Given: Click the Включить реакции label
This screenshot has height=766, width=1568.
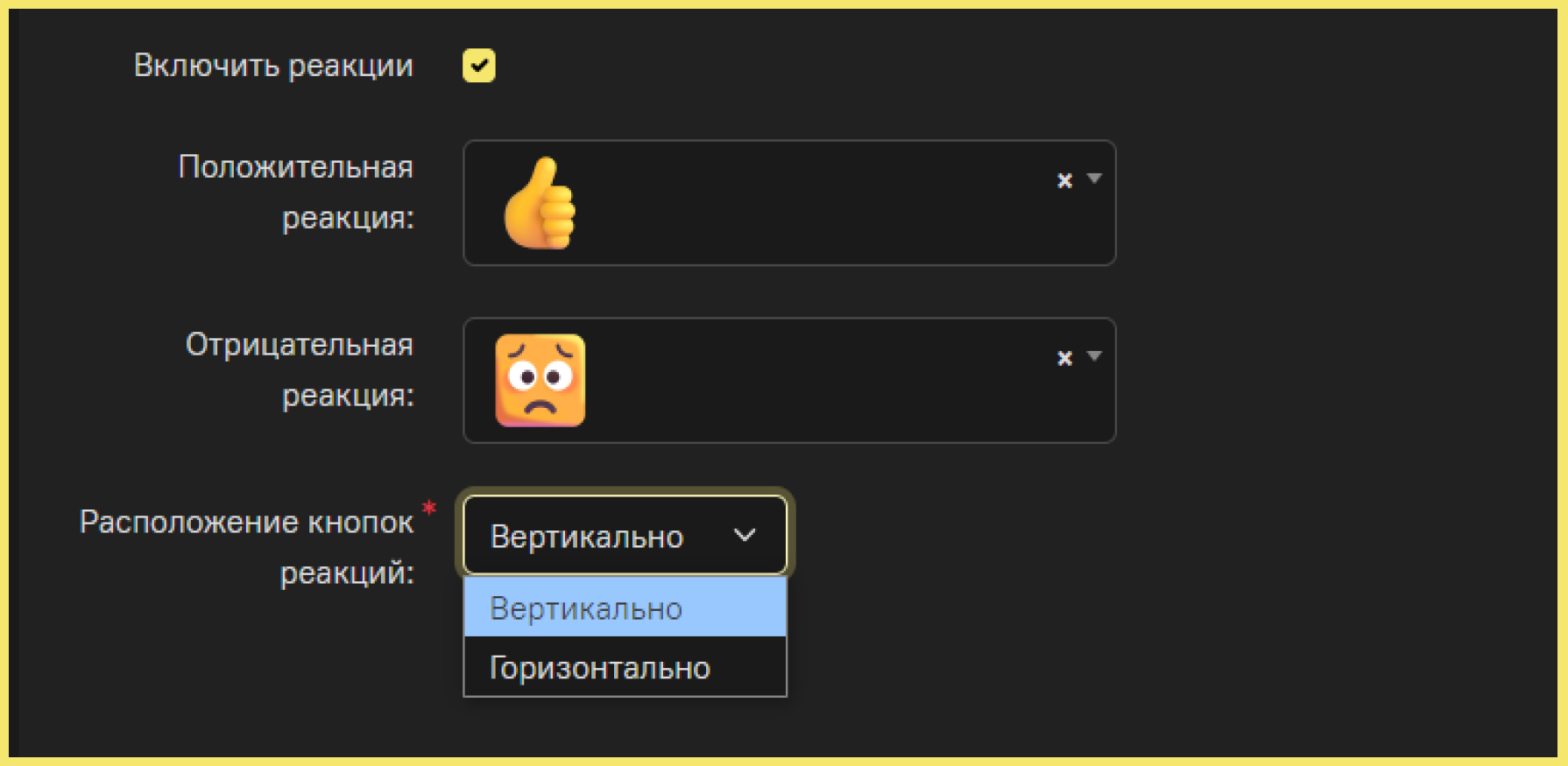Looking at the screenshot, I should pos(272,66).
